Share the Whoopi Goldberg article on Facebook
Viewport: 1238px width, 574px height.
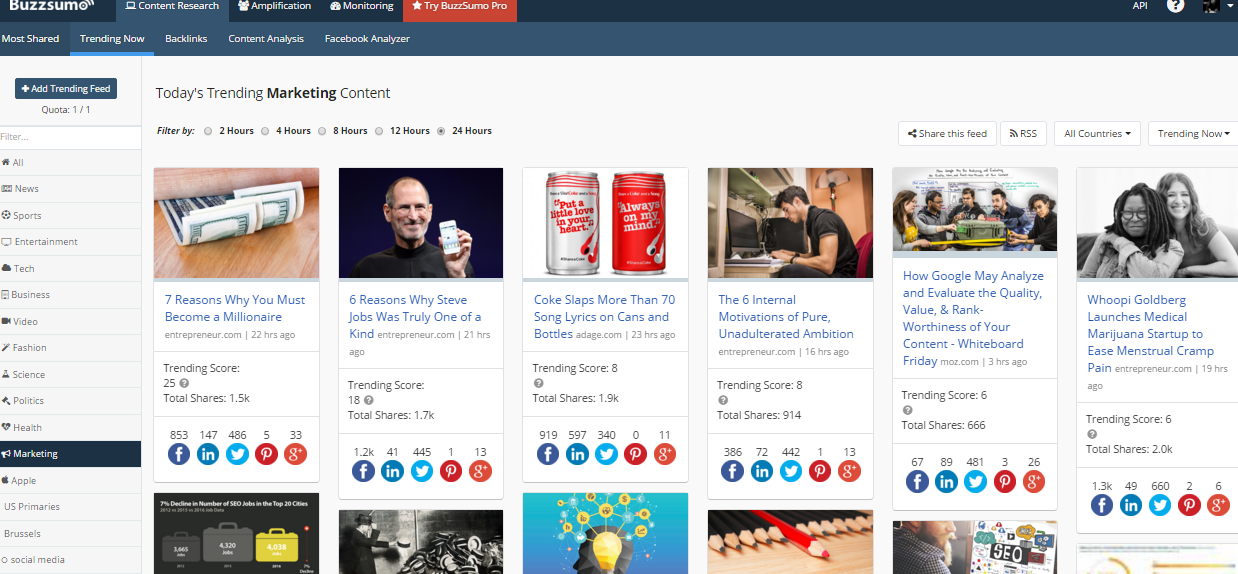tap(1102, 505)
